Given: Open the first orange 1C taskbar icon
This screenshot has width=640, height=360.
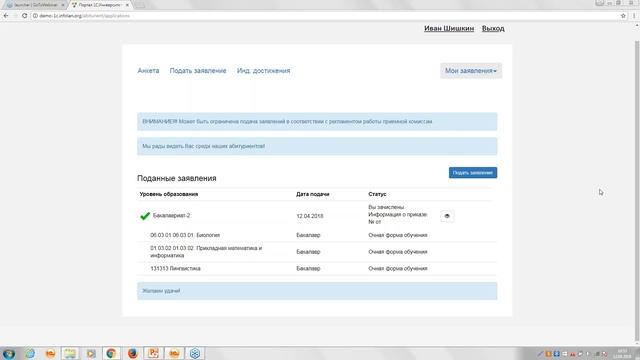Looking at the screenshot, I should (x=50, y=353).
